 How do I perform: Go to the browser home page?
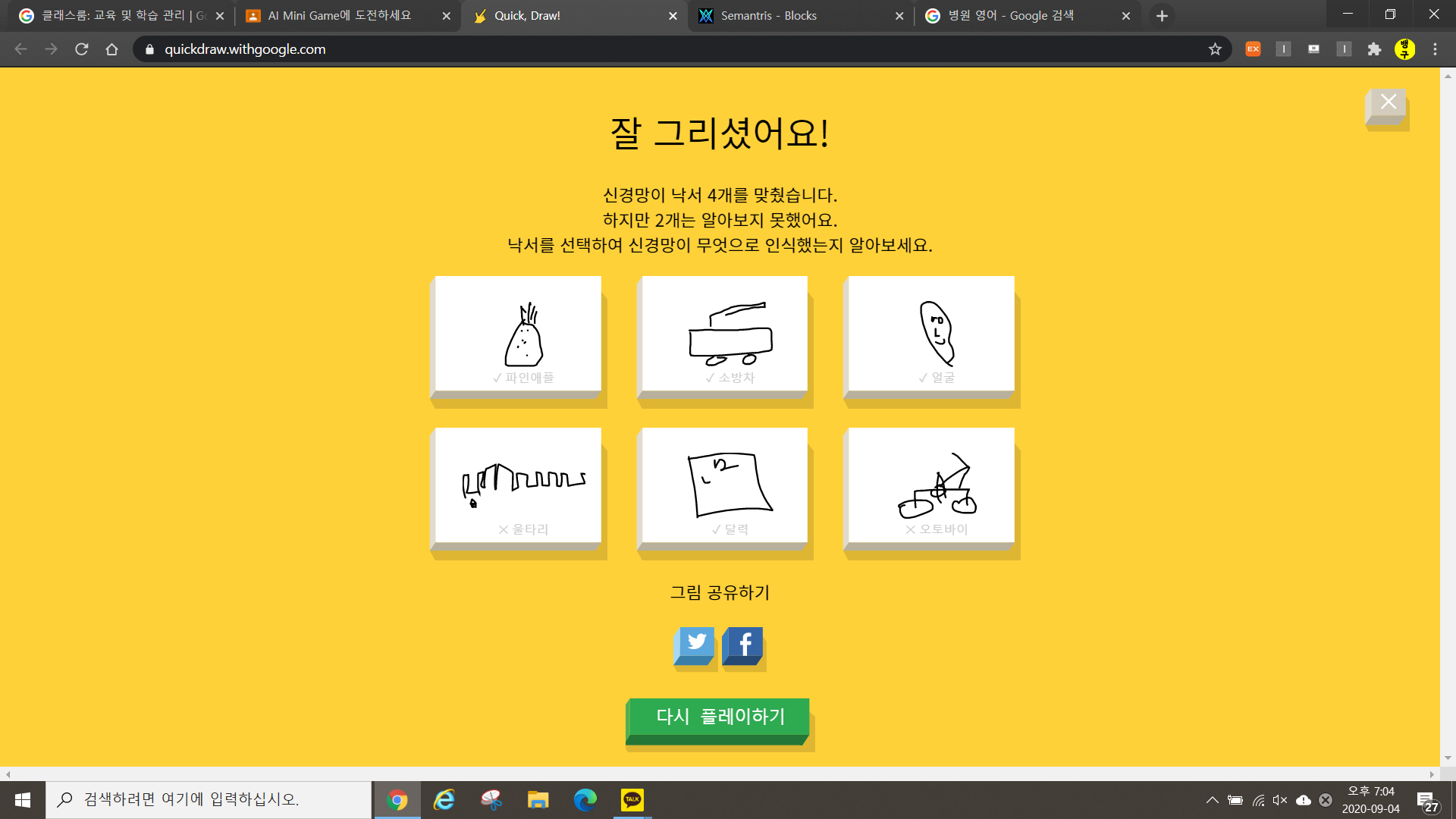coord(111,49)
